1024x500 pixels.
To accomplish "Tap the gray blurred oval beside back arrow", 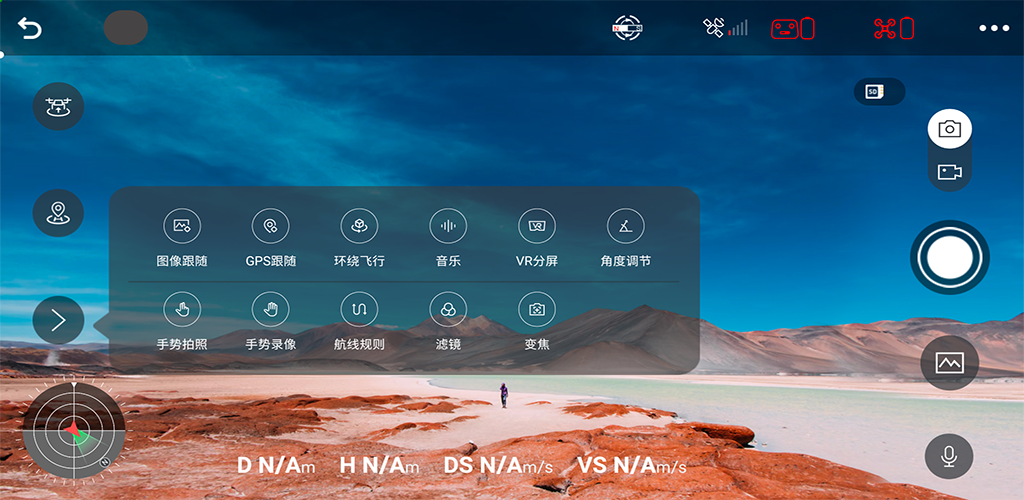I will pyautogui.click(x=125, y=27).
